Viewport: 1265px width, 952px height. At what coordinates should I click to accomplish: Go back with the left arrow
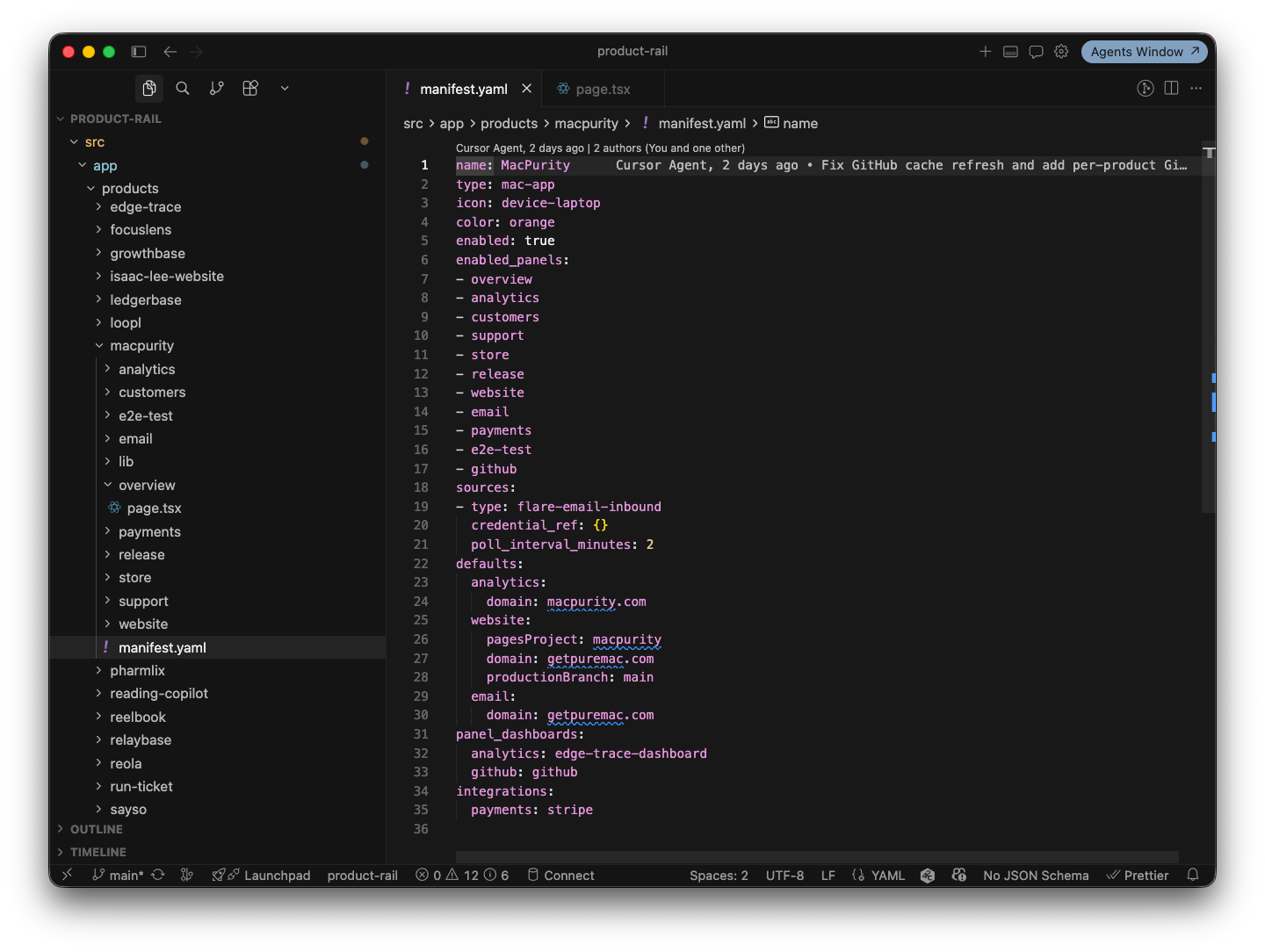coord(170,52)
